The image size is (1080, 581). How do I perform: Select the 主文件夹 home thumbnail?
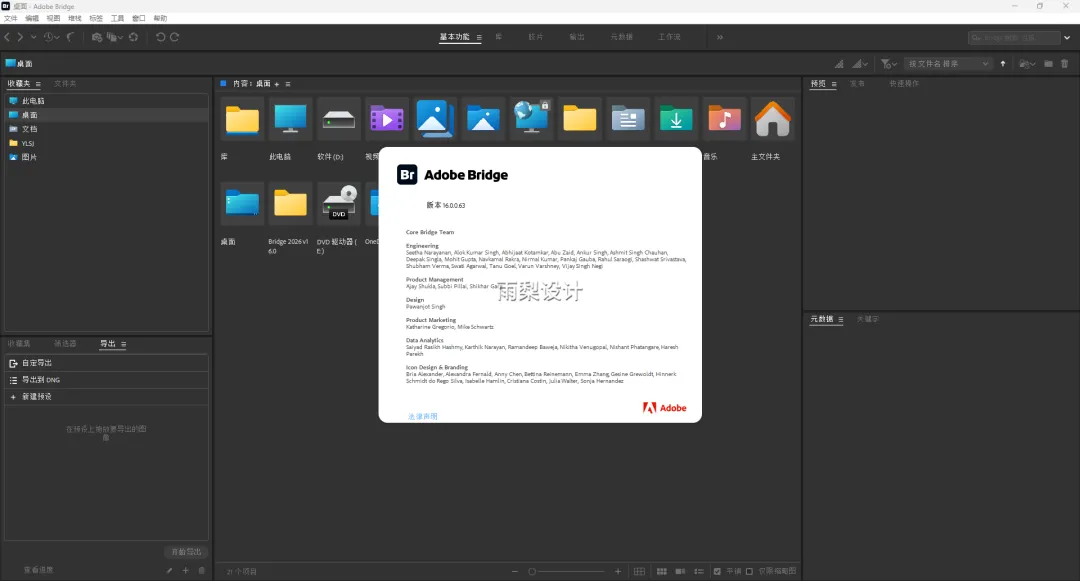pos(772,120)
